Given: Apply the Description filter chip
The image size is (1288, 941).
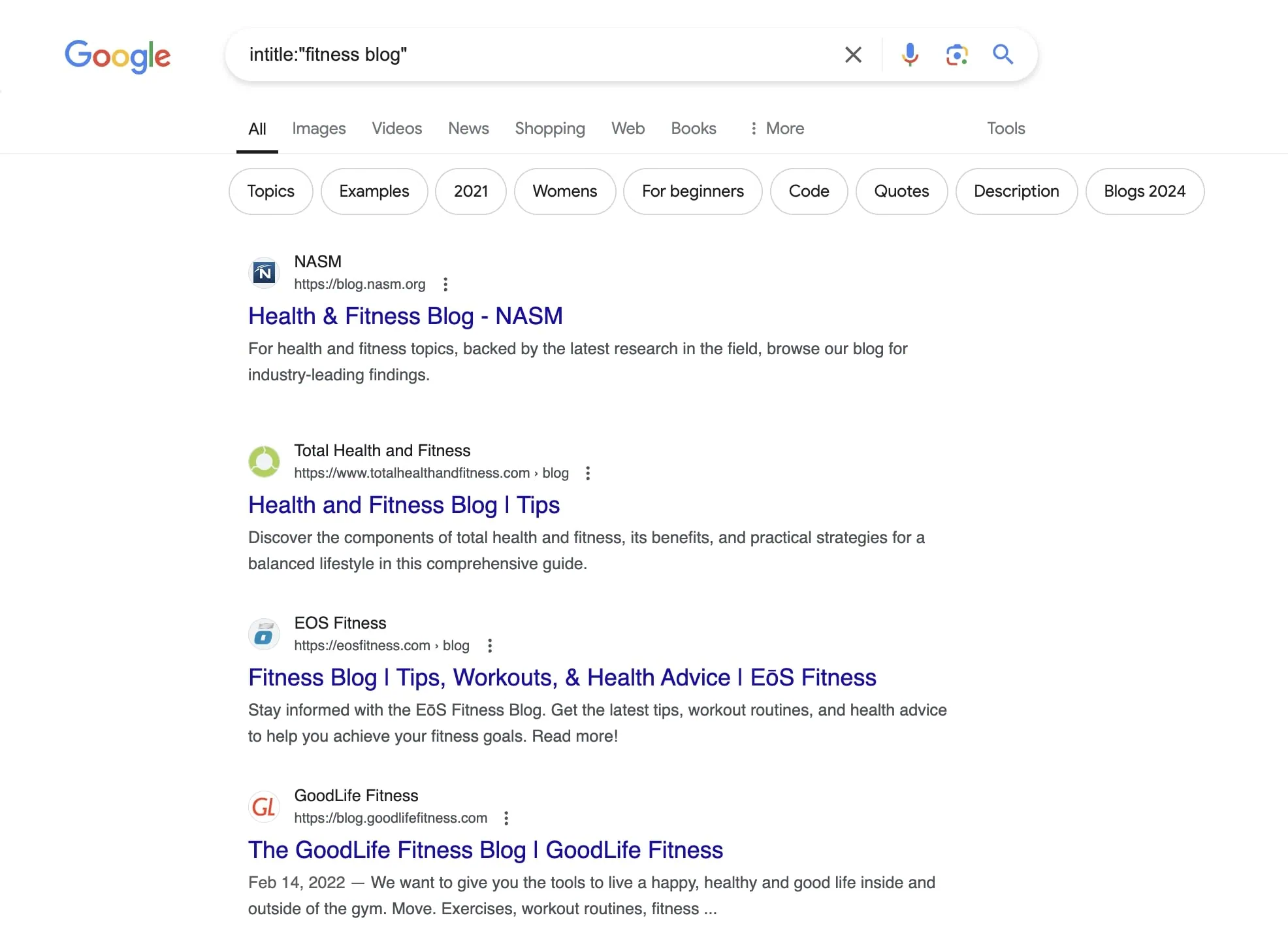Looking at the screenshot, I should point(1017,191).
